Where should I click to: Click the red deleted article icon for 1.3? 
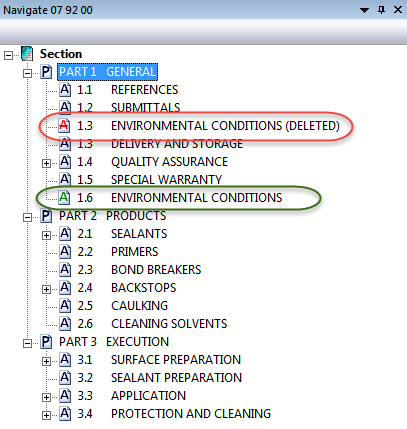(64, 126)
